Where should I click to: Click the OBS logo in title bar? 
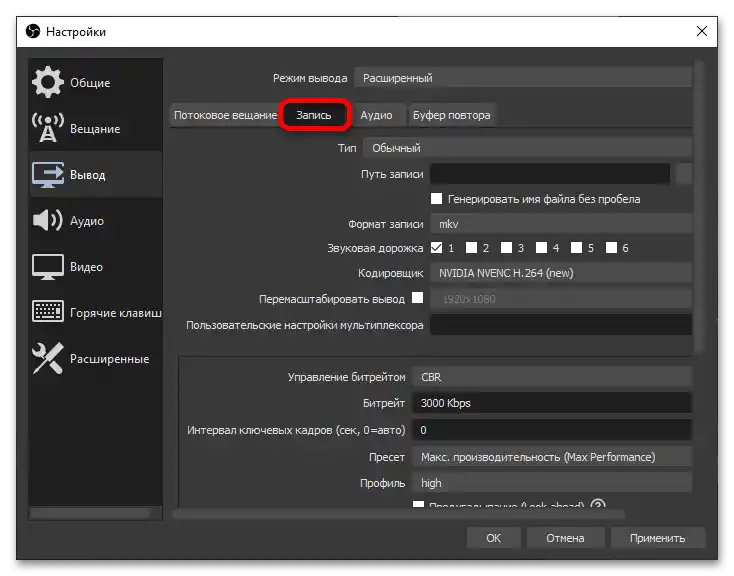coord(33,31)
